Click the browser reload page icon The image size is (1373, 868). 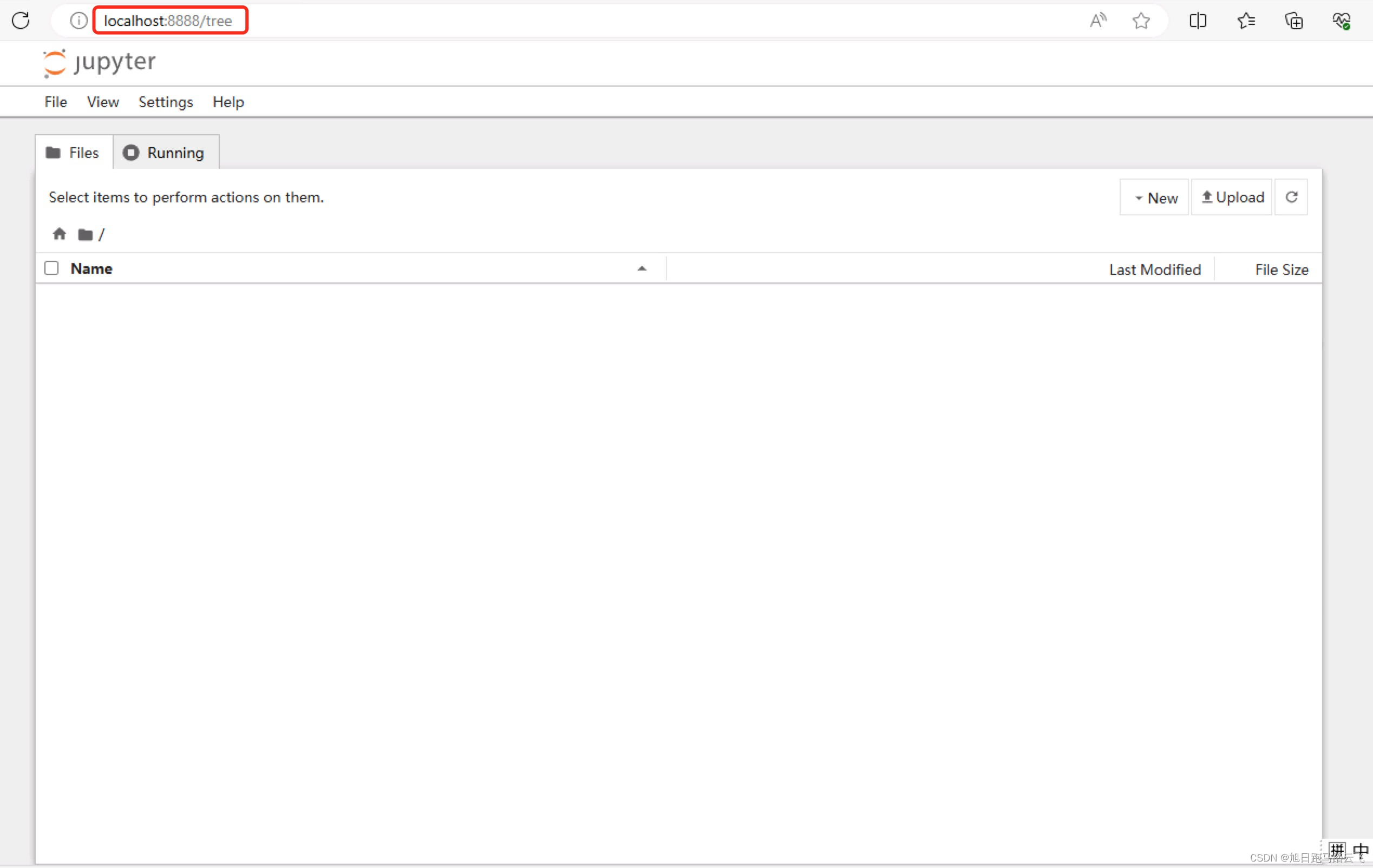click(x=21, y=21)
